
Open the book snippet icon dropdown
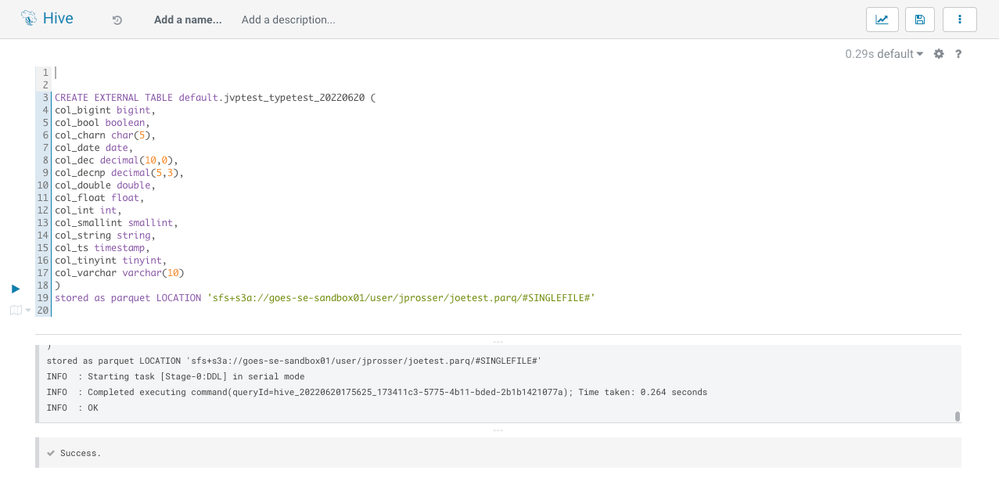(20, 310)
